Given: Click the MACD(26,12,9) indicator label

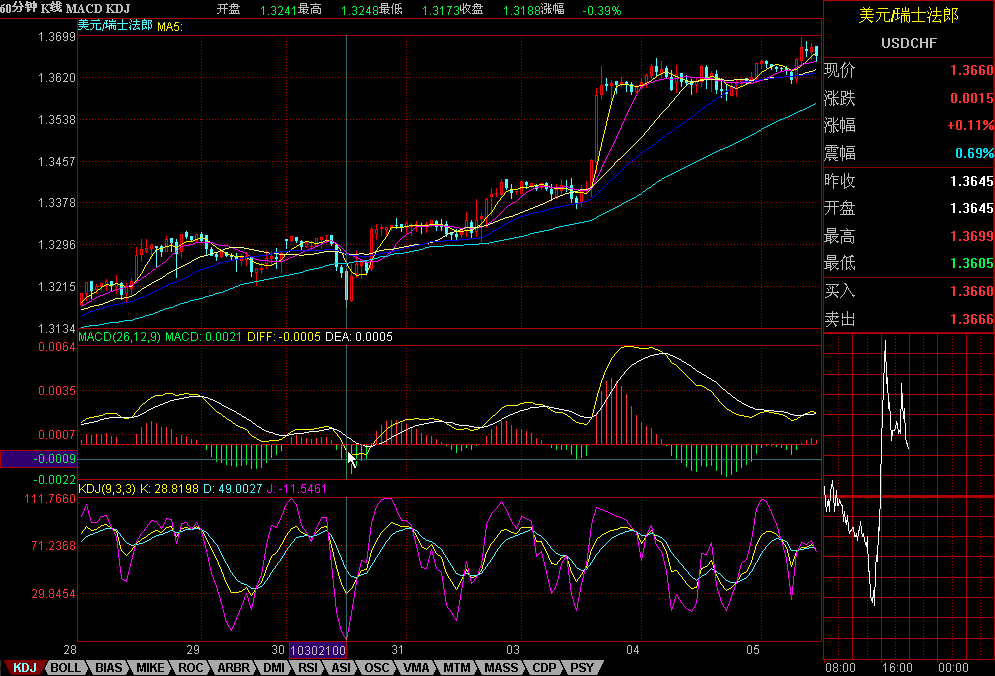Looking at the screenshot, I should (120, 337).
